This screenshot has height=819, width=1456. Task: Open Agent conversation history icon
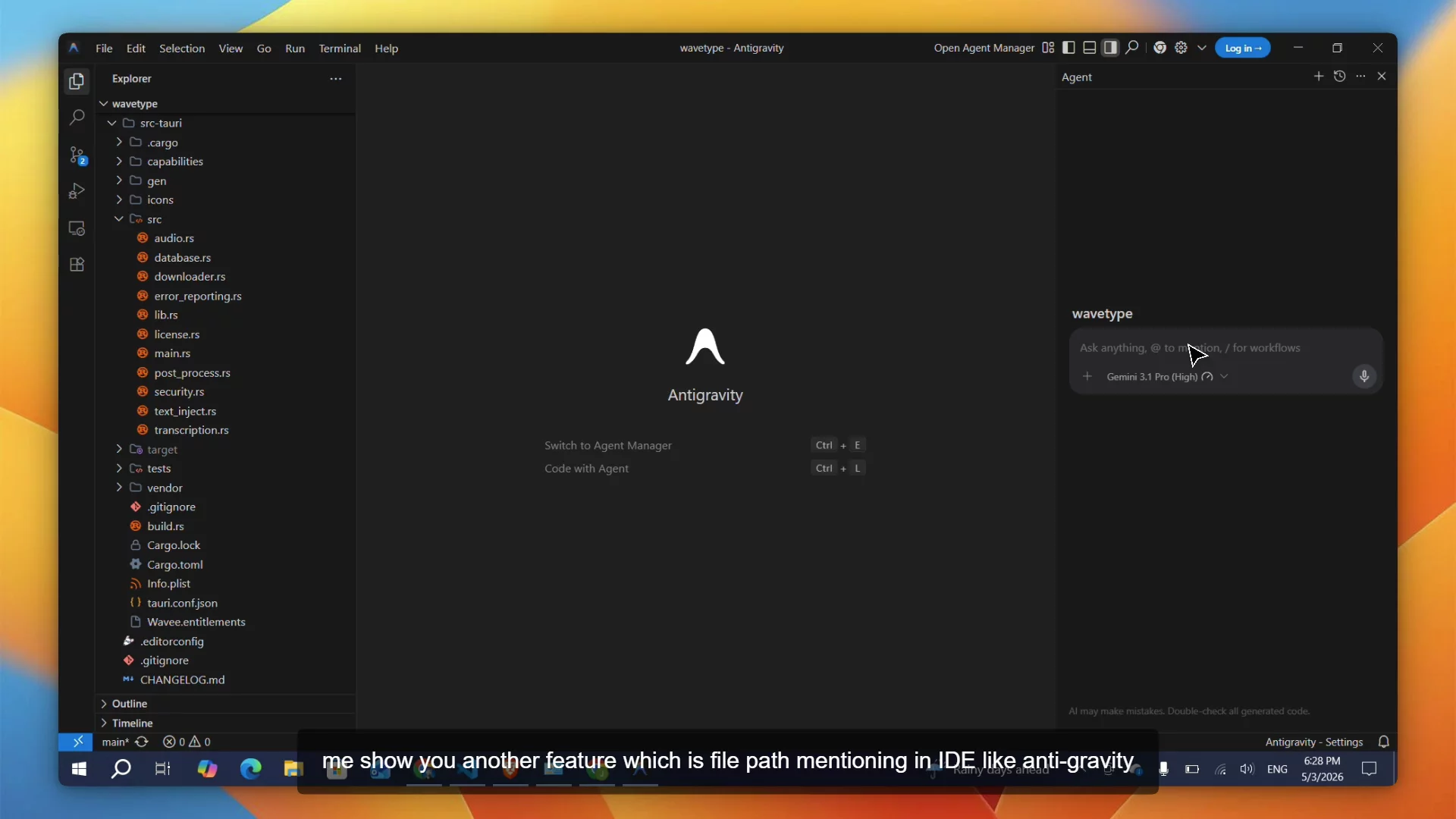point(1340,77)
